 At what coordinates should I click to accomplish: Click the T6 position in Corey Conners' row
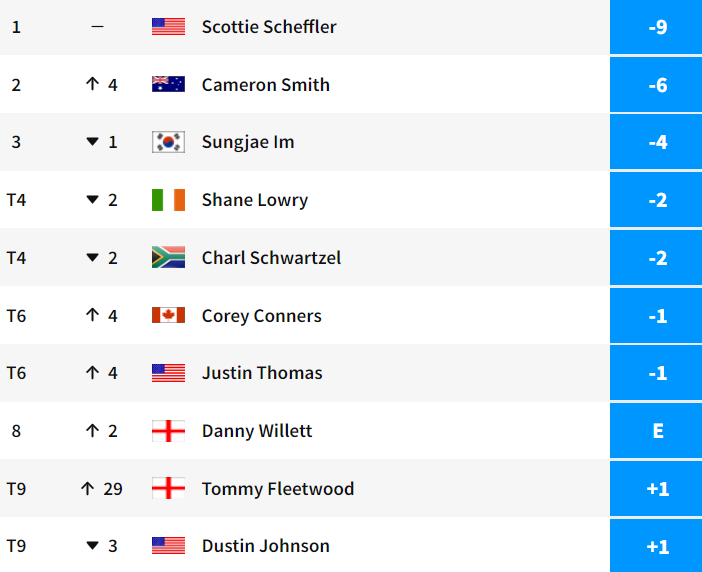click(x=16, y=316)
